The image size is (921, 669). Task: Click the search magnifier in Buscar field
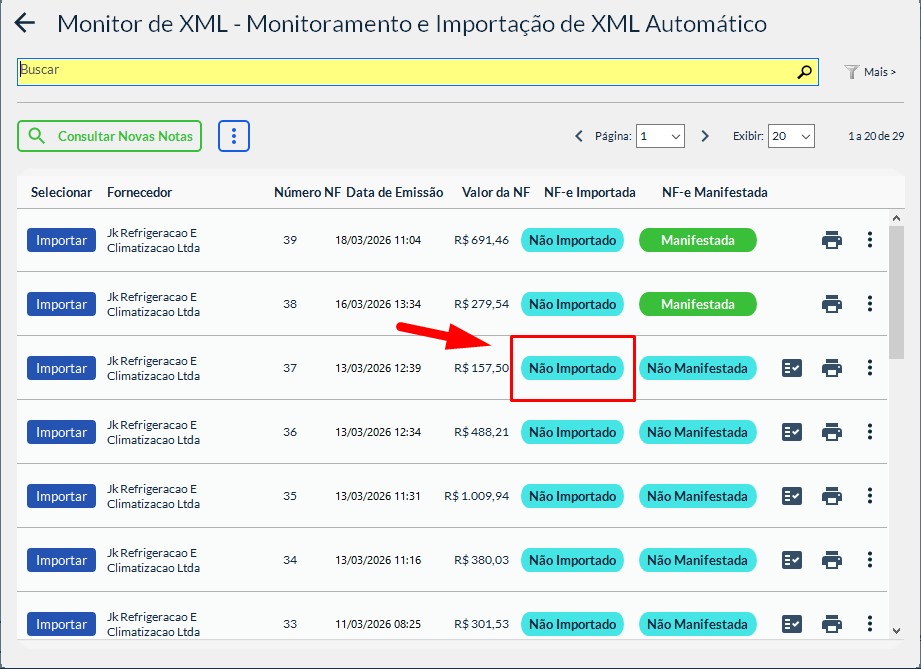click(x=804, y=72)
